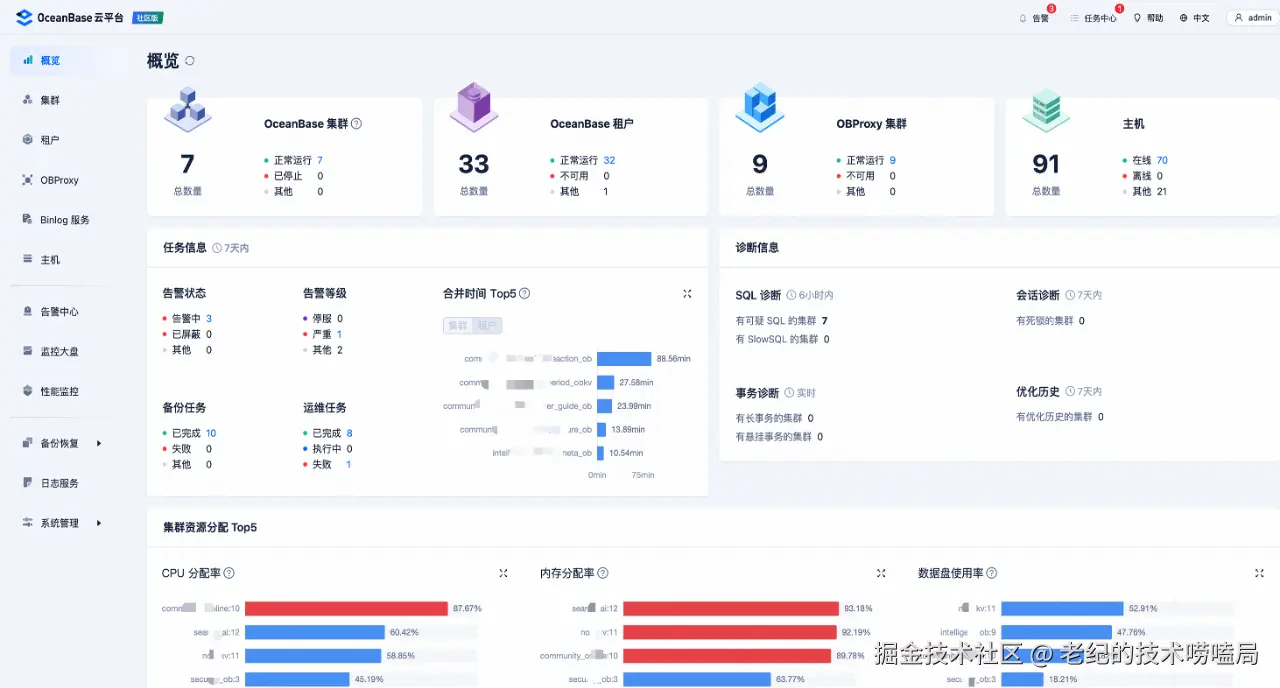Expand the CPU 分配率 chart fullscreen
Viewport: 1280px width, 688px height.
click(x=503, y=573)
